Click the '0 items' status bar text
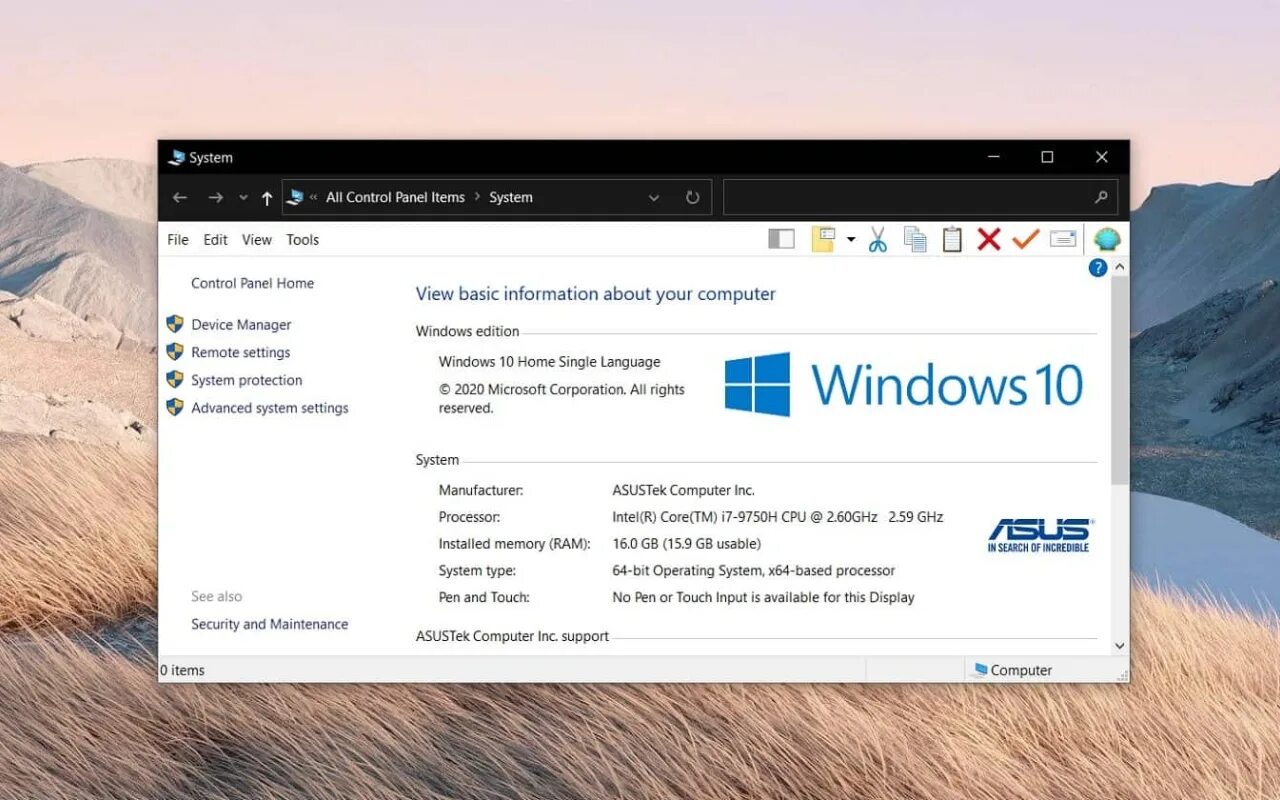Image resolution: width=1280 pixels, height=800 pixels. [182, 670]
